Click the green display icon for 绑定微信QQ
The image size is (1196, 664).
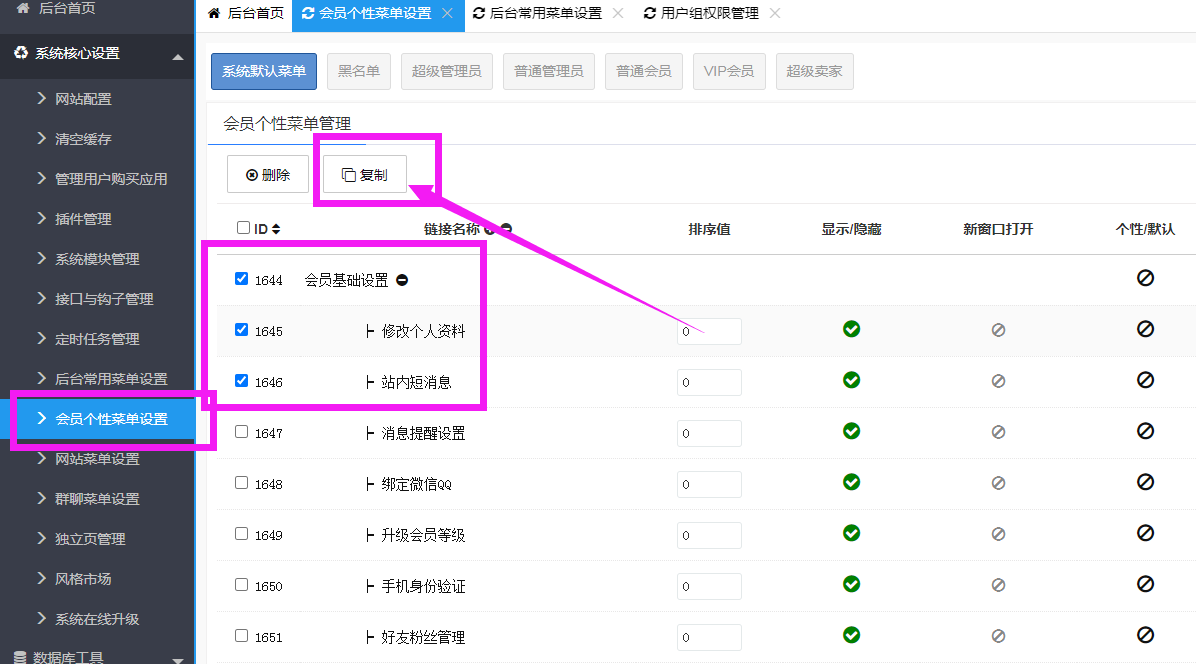click(851, 482)
